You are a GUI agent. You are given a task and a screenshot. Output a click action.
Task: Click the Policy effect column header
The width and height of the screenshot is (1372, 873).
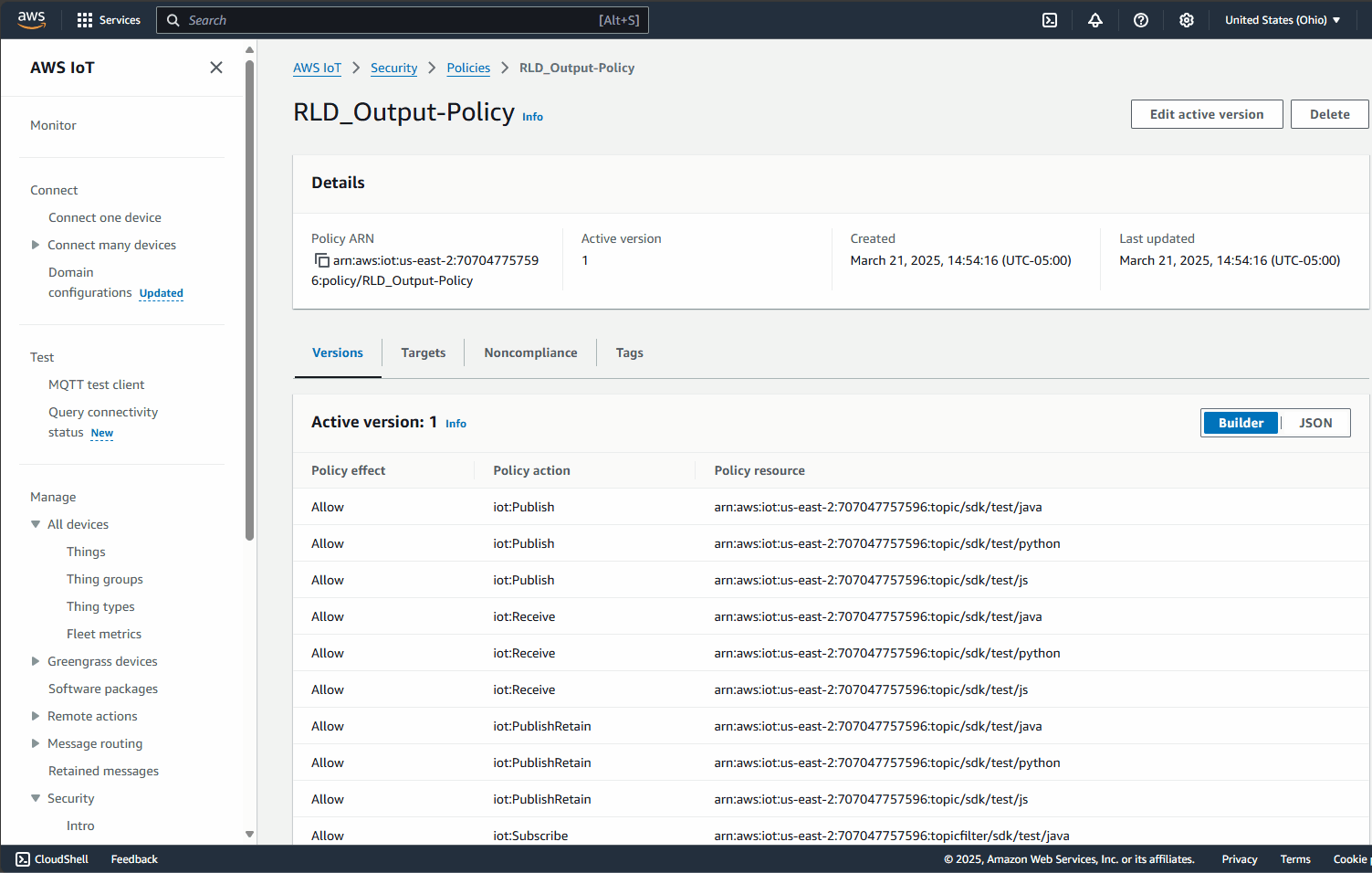pyautogui.click(x=348, y=470)
